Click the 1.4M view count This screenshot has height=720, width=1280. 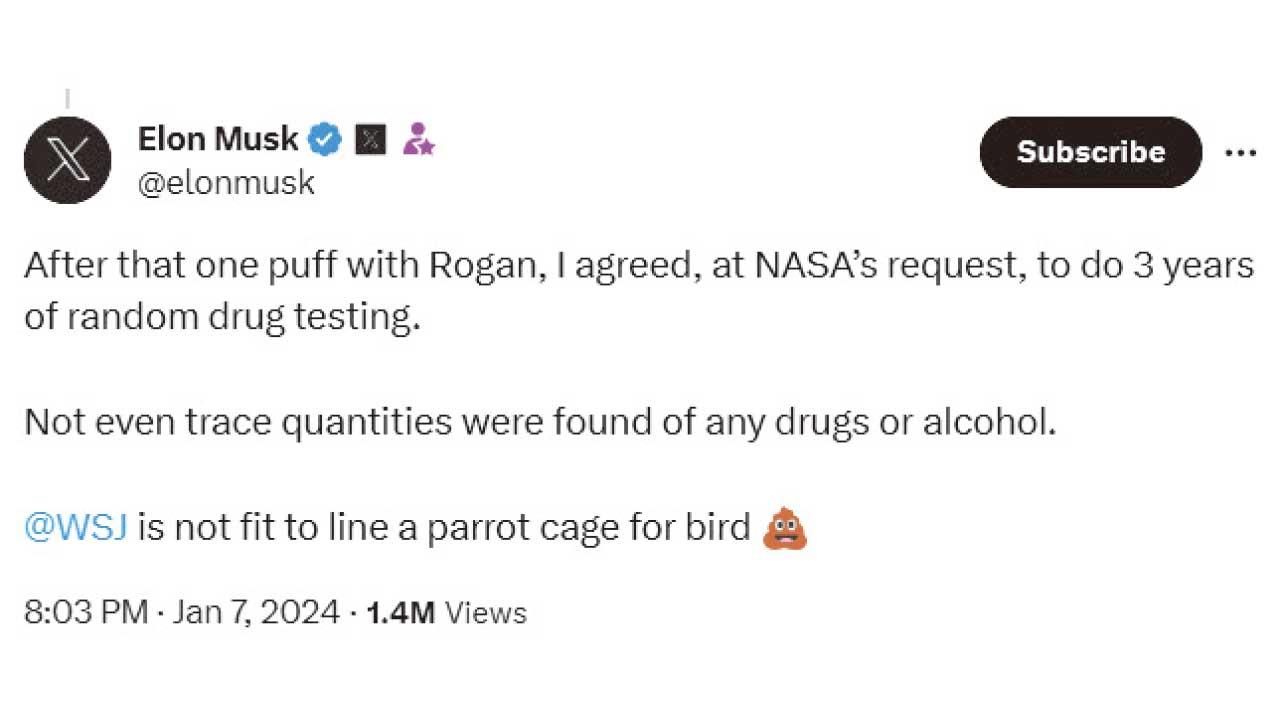coord(400,612)
